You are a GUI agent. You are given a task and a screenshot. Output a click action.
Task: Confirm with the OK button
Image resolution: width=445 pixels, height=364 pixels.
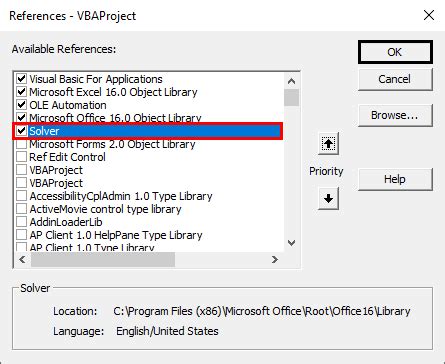(x=395, y=52)
